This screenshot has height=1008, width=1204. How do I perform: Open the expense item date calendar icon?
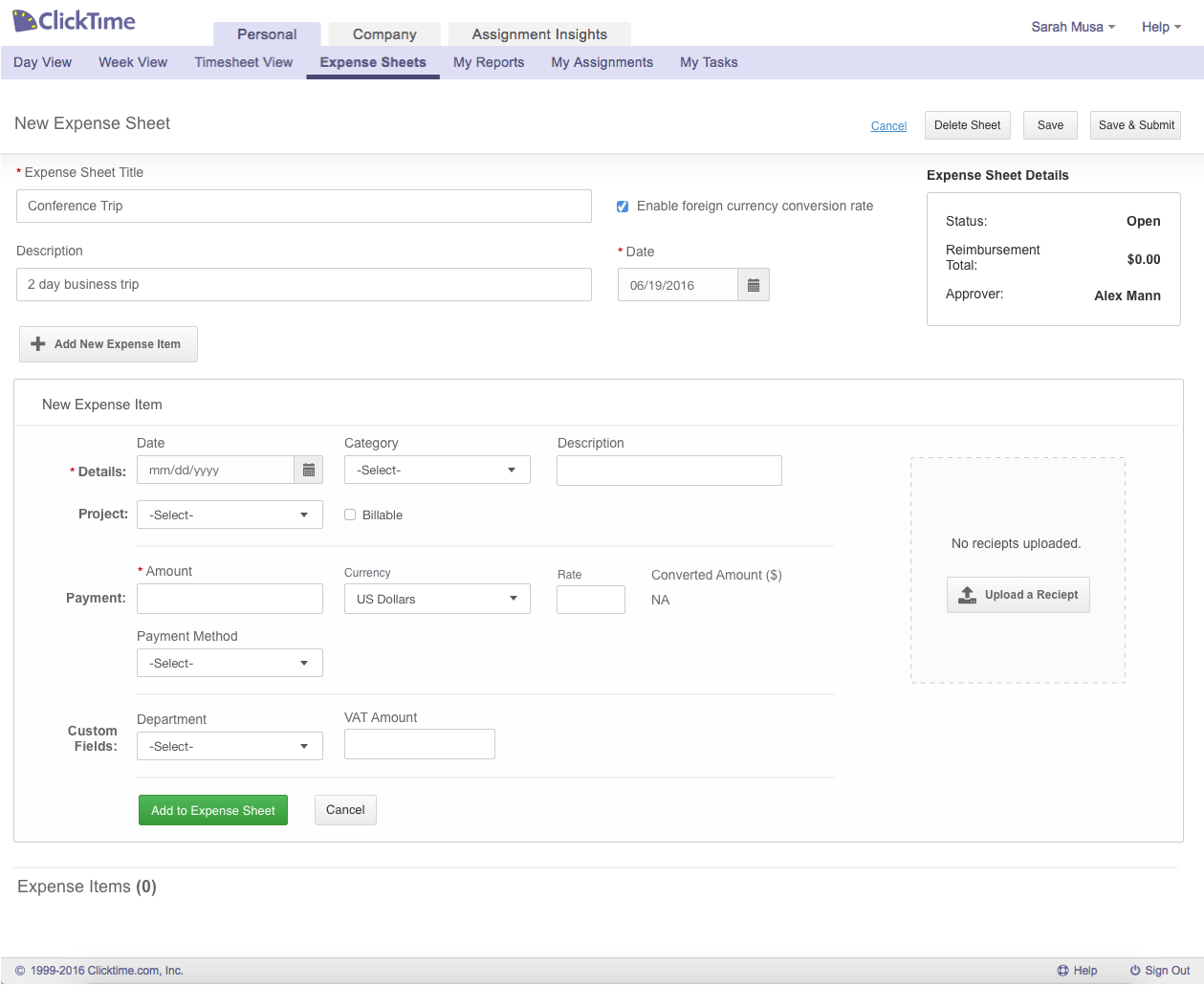pyautogui.click(x=308, y=470)
